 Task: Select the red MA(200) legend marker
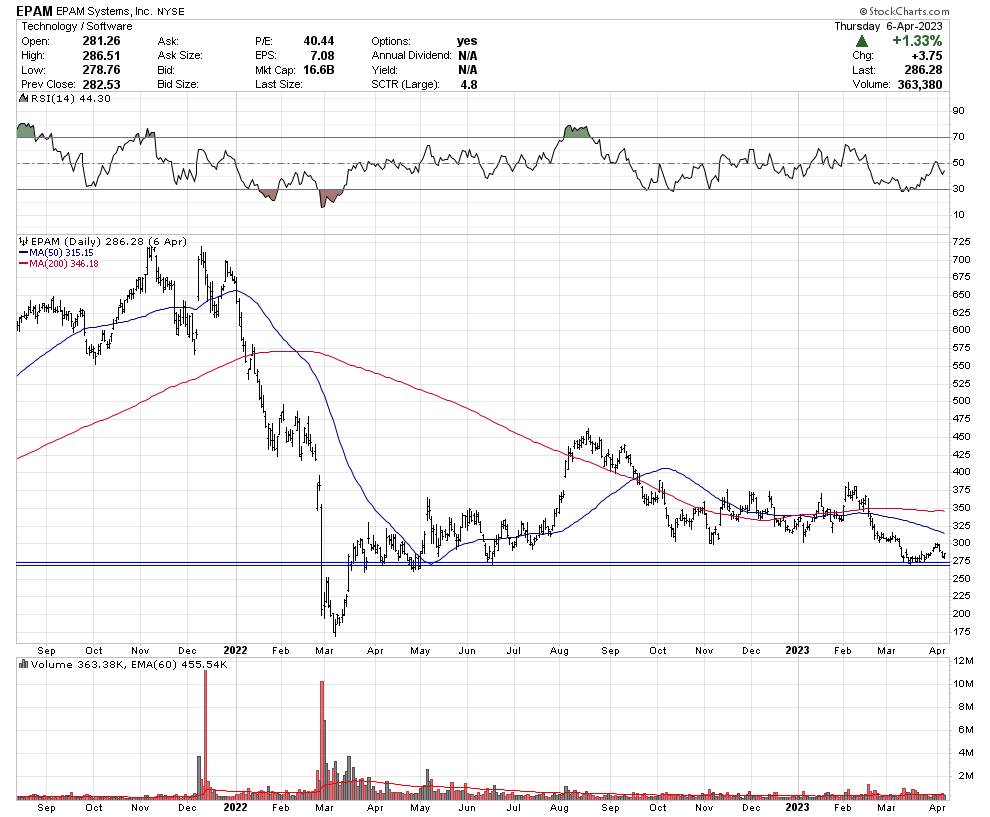23,263
